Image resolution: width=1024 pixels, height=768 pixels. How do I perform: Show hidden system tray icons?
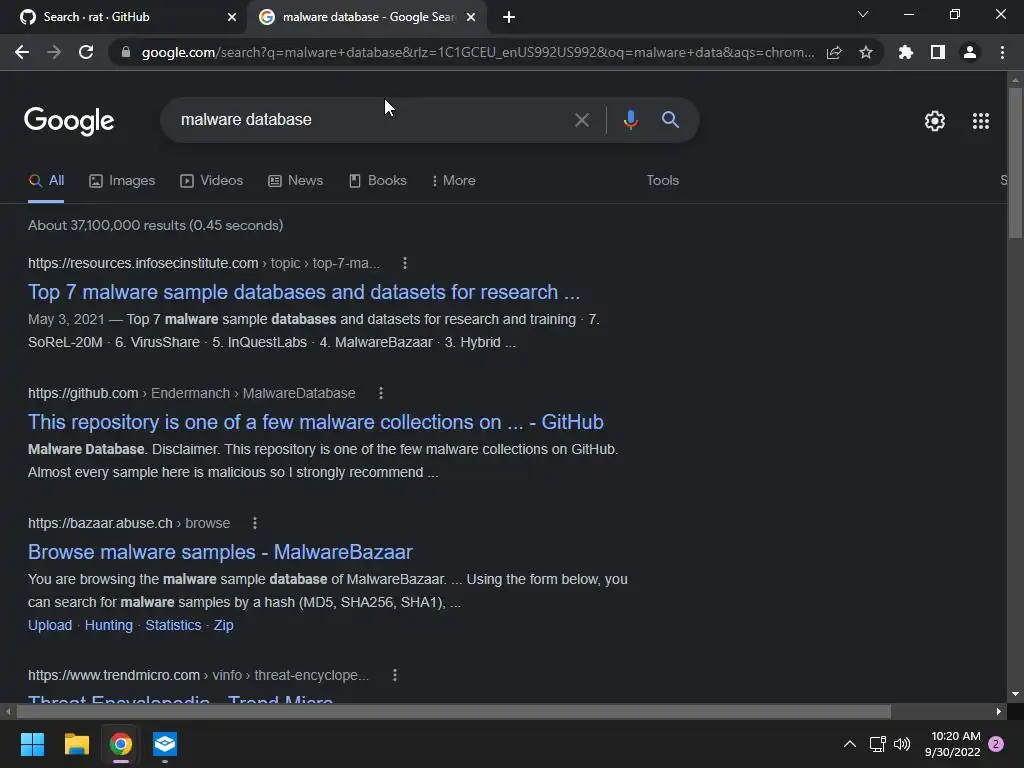click(x=850, y=744)
